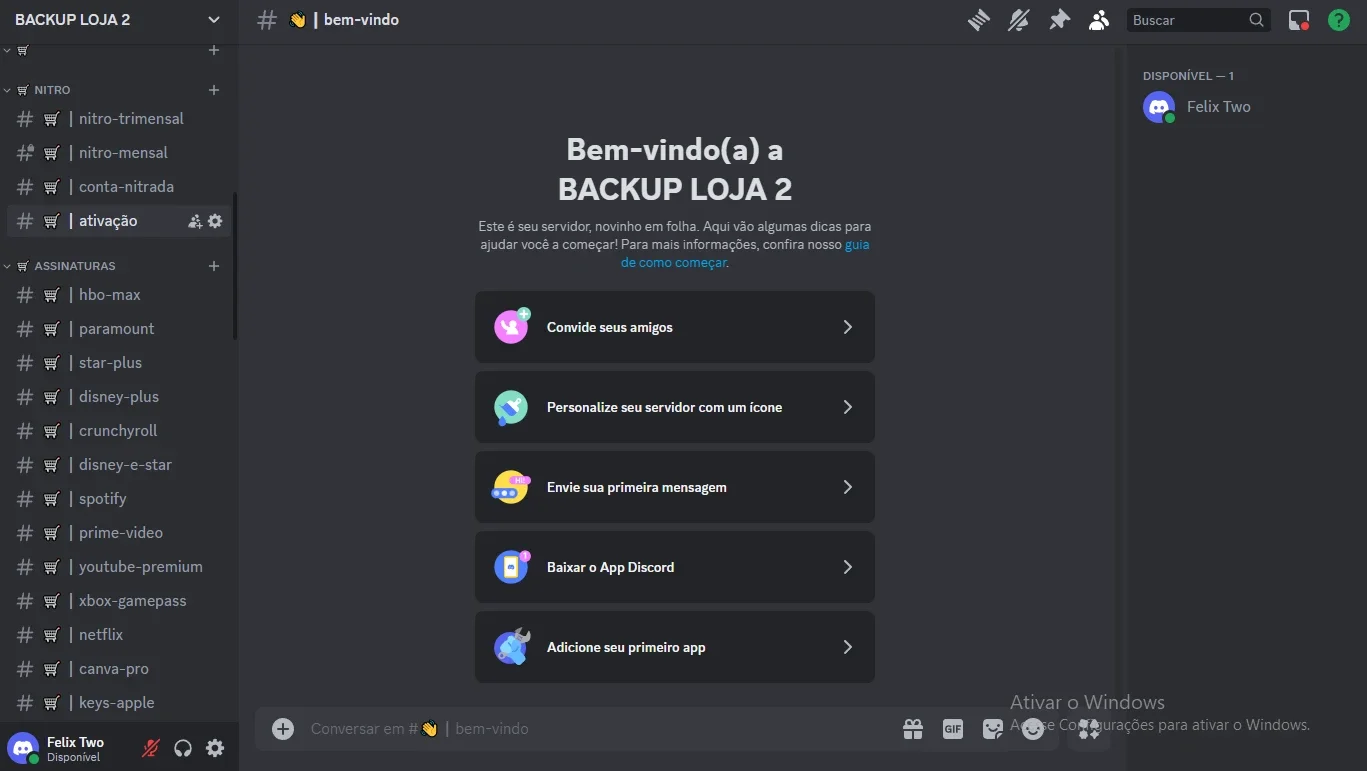Toggle headphones deafen in user panel
Image resolution: width=1367 pixels, height=771 pixels.
coord(183,748)
